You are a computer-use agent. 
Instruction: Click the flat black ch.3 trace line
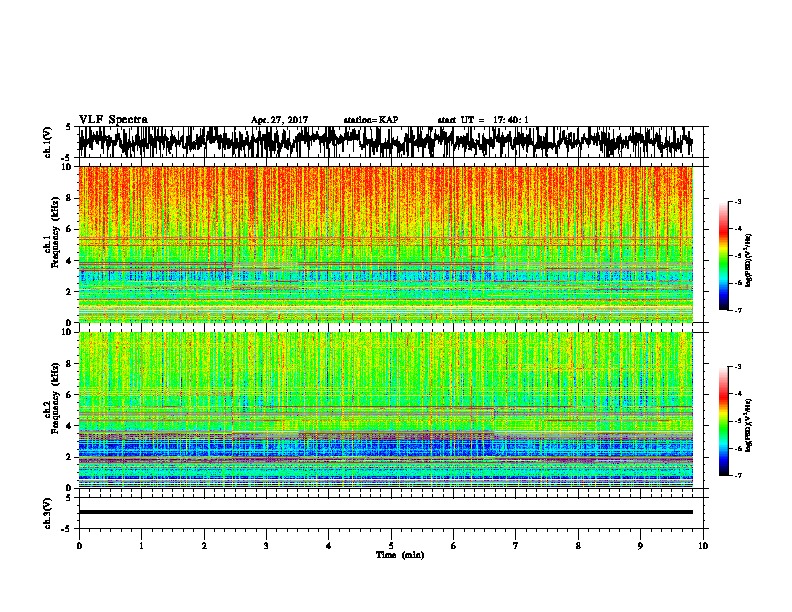[x=386, y=512]
